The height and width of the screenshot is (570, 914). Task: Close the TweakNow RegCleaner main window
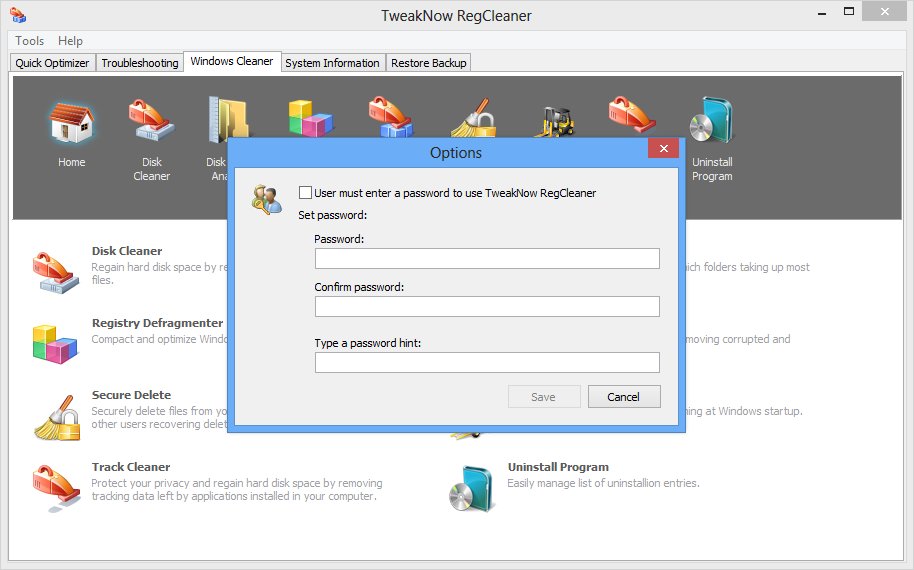pos(885,12)
